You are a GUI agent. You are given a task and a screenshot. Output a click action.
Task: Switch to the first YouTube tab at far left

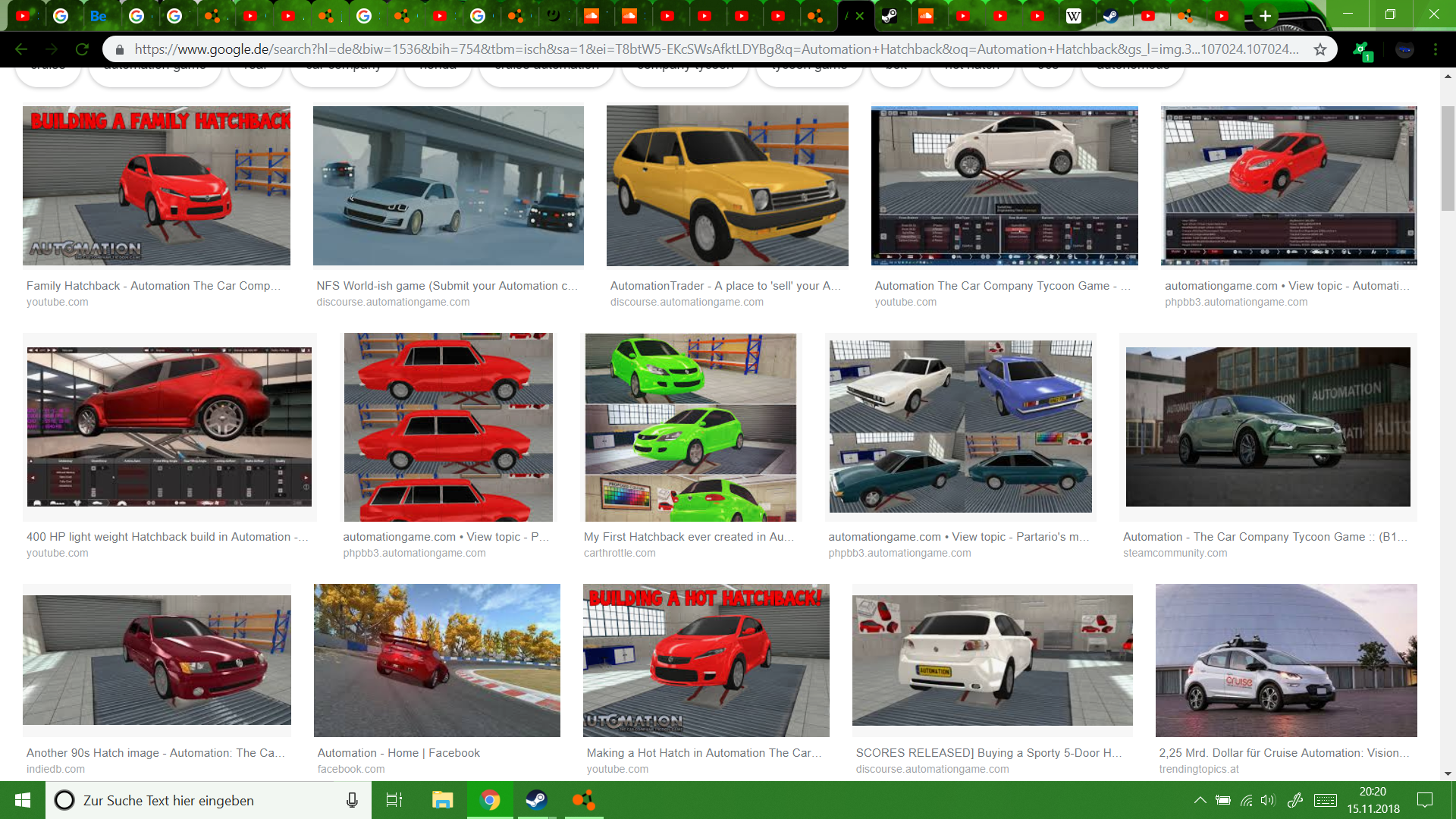24,16
